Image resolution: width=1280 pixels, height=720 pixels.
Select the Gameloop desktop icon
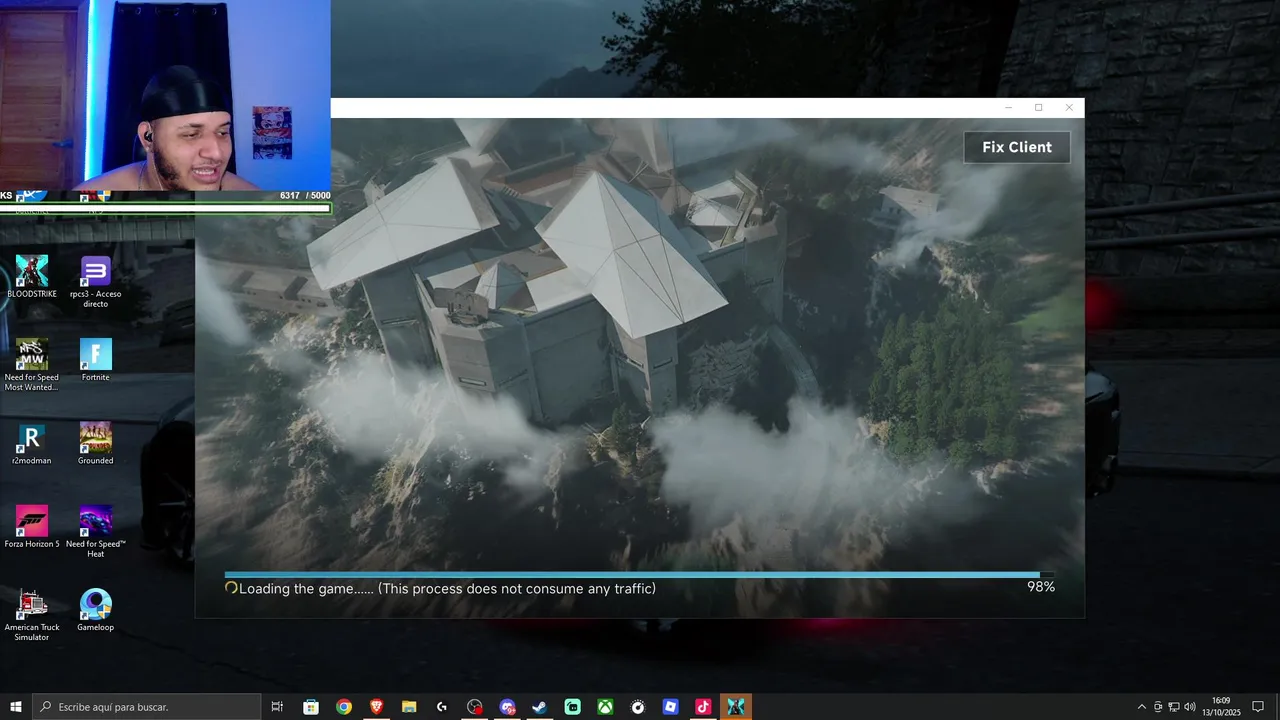95,610
